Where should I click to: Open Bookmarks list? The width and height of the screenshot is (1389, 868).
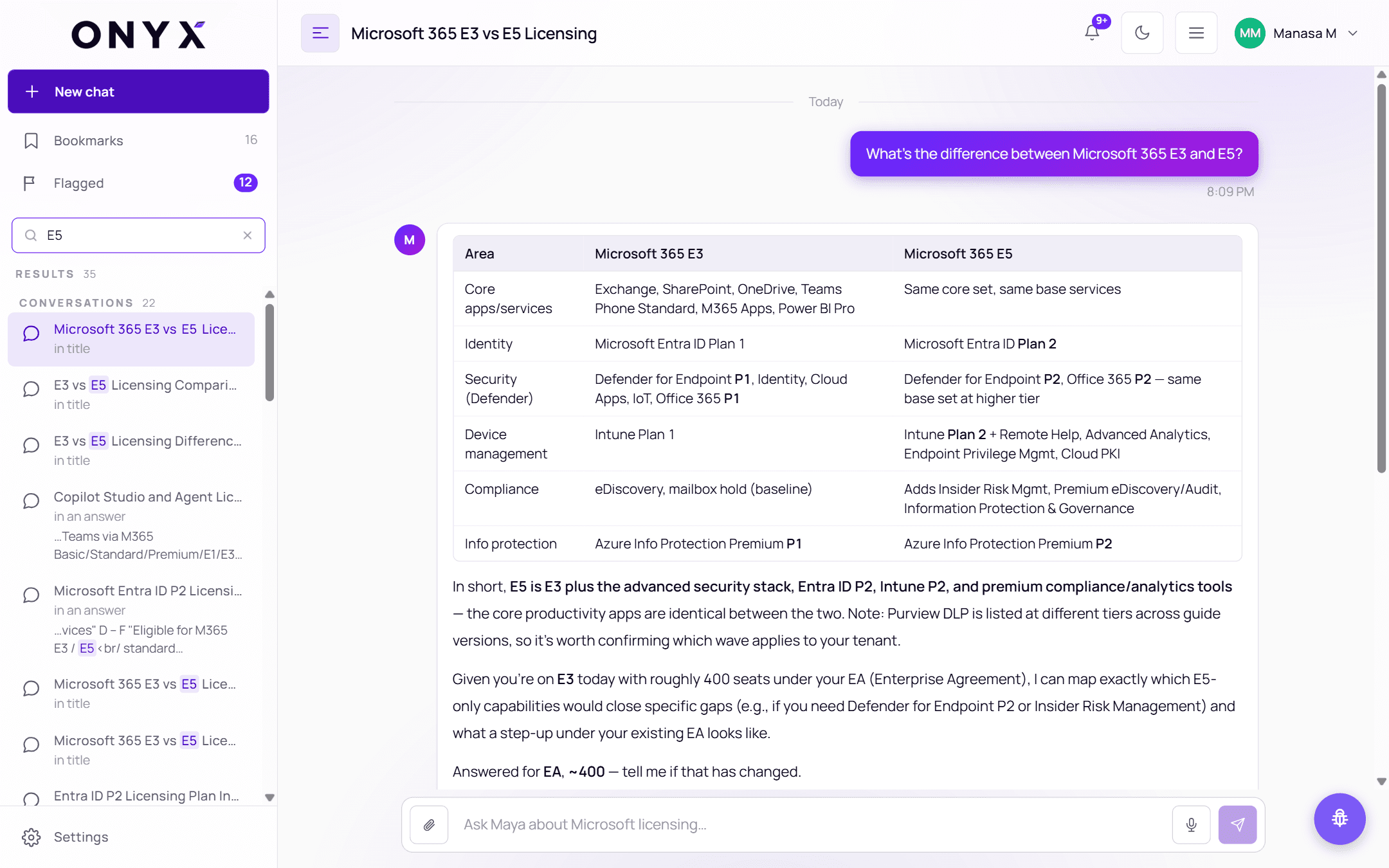tap(138, 140)
